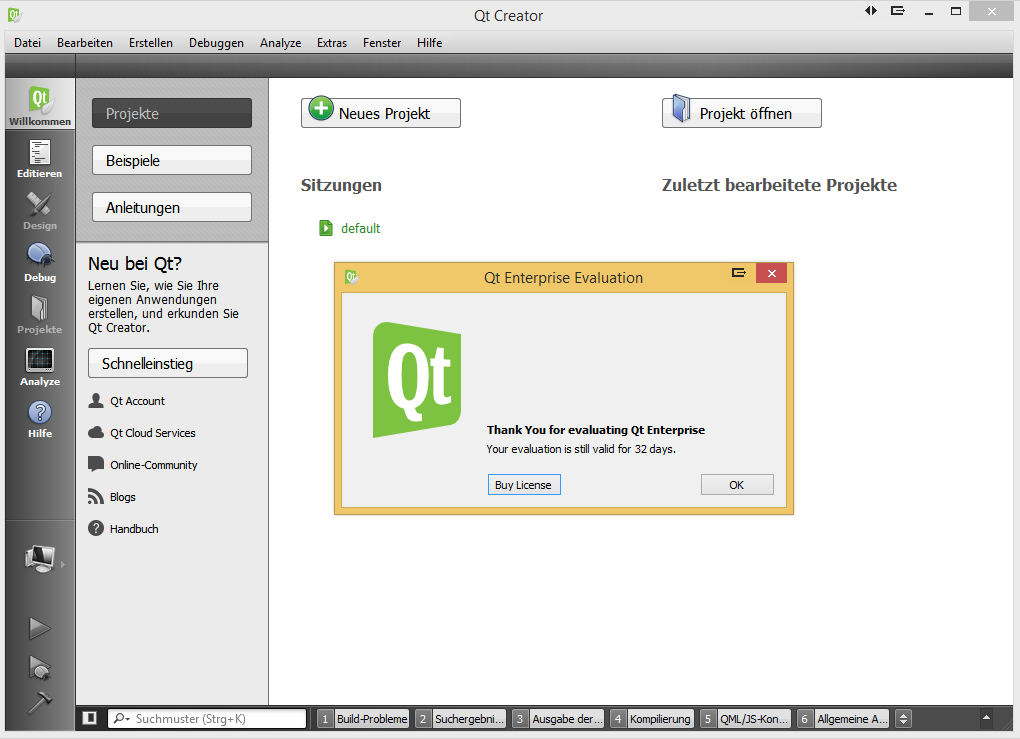
Task: Open the Projekte mode in sidebar
Action: click(x=40, y=316)
